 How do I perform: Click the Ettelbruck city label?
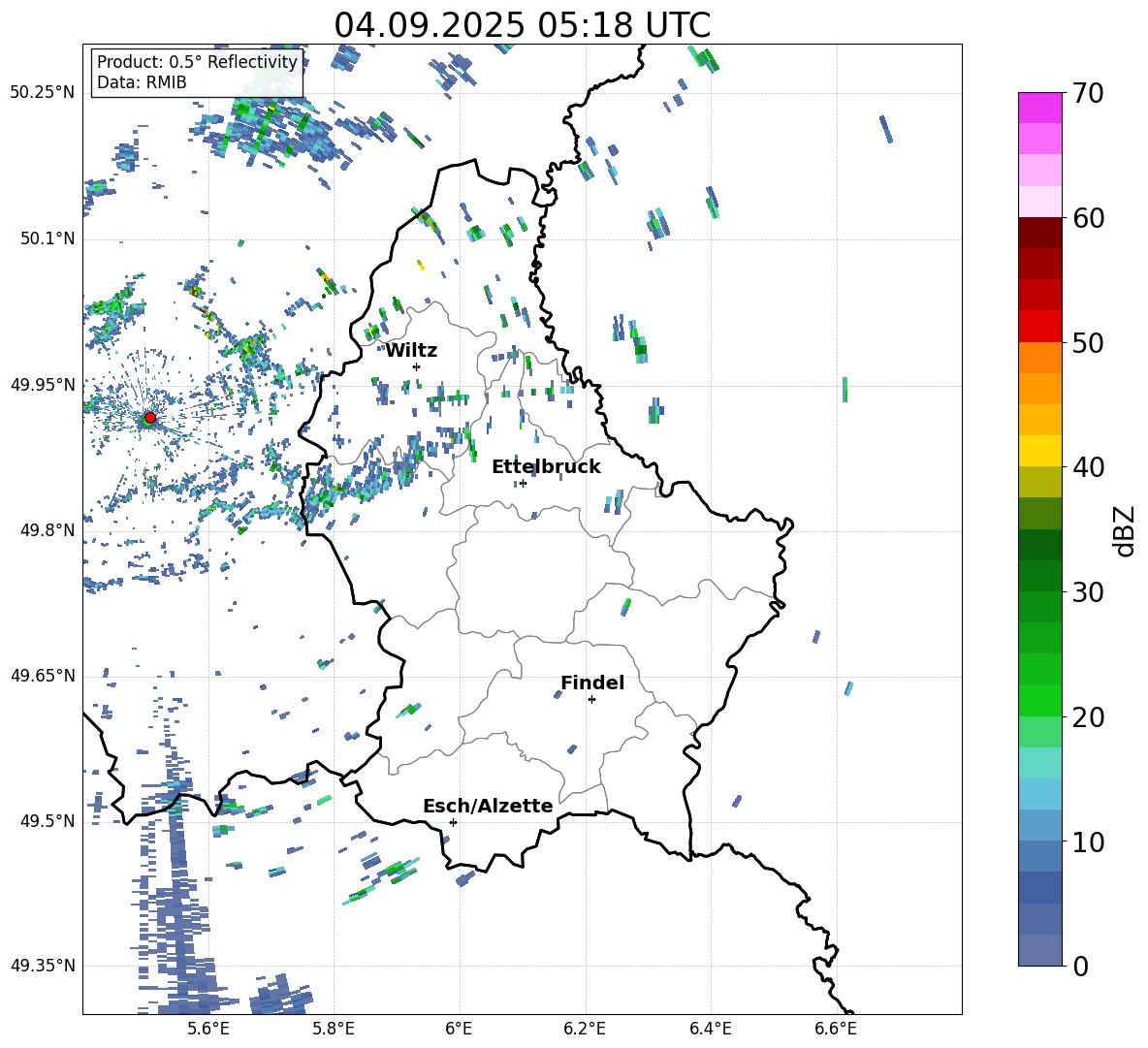(x=546, y=467)
